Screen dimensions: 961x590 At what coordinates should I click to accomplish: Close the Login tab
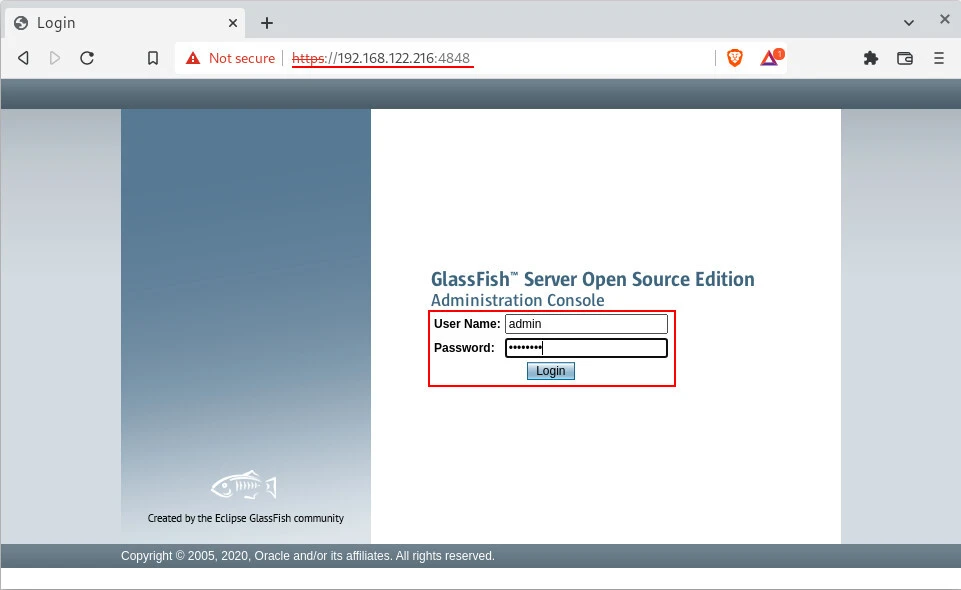click(x=232, y=22)
